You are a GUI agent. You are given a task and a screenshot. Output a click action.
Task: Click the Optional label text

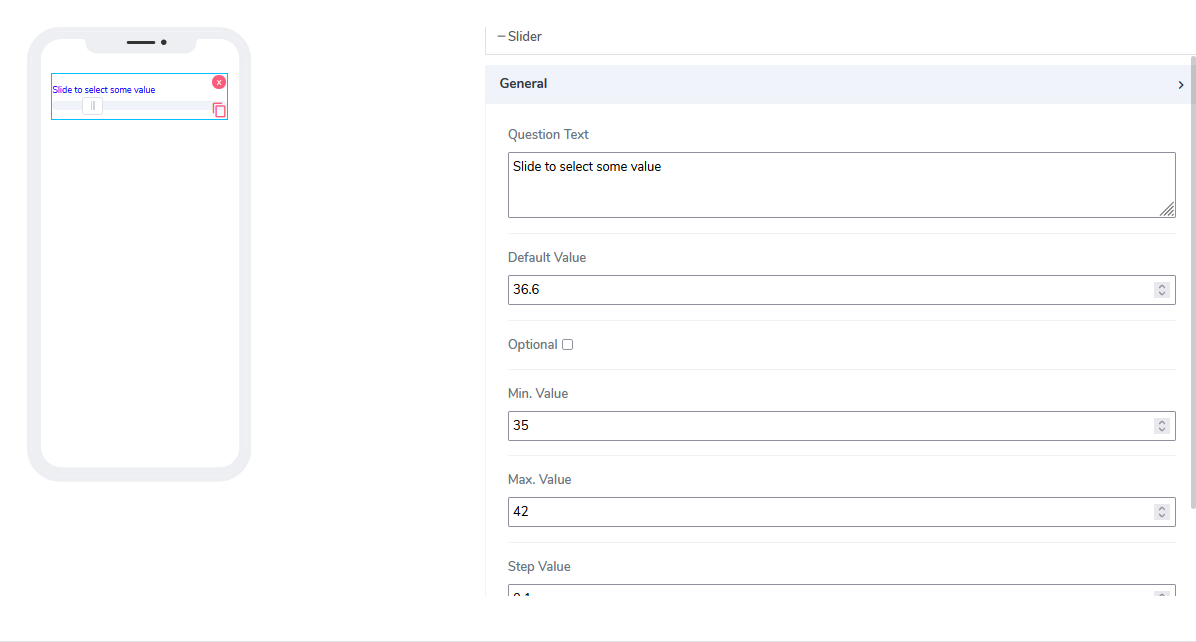click(x=532, y=345)
